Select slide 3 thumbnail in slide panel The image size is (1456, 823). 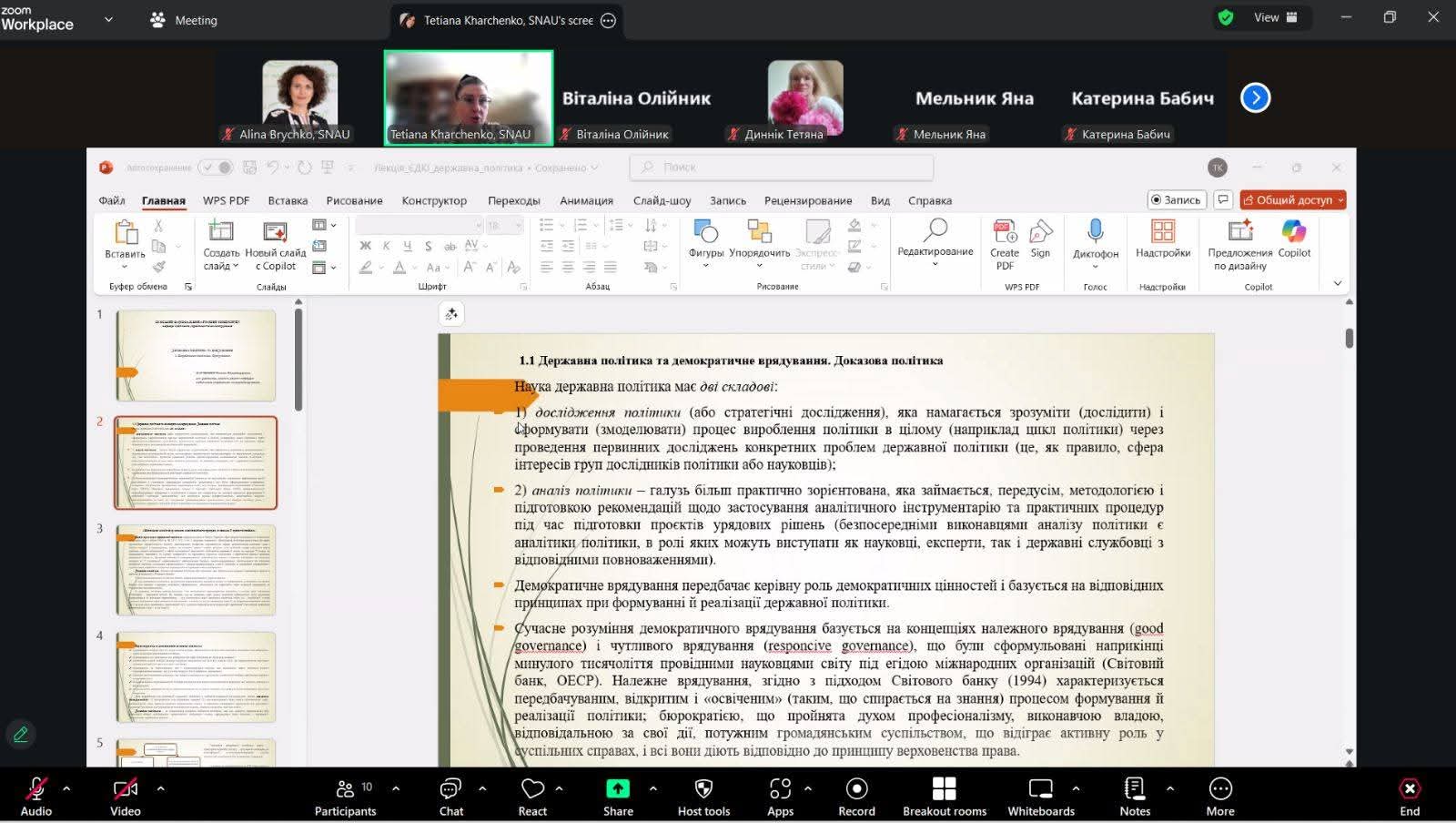(196, 570)
